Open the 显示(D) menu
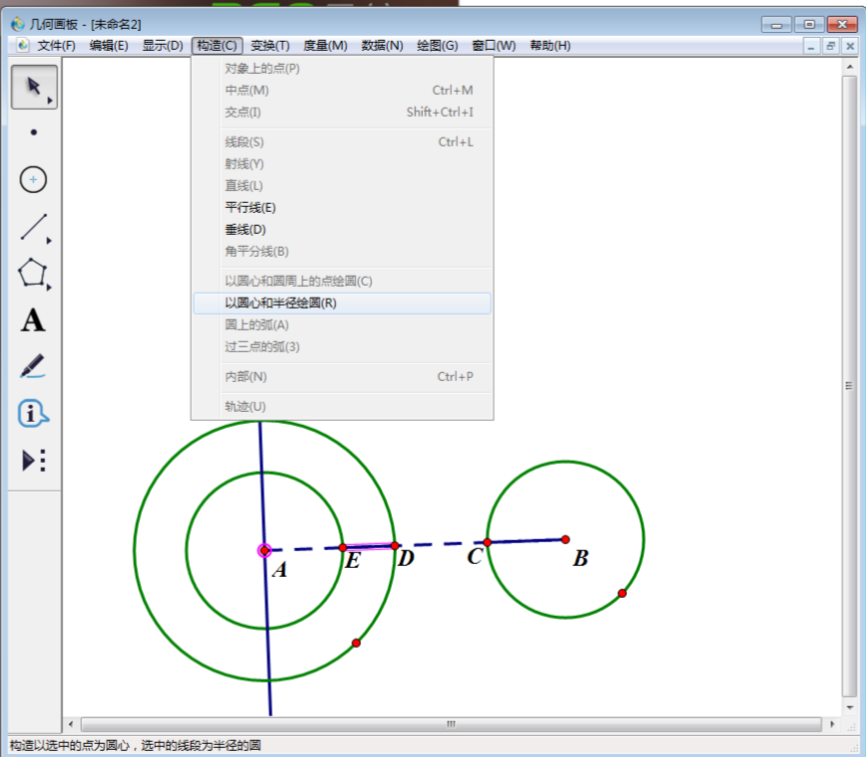The width and height of the screenshot is (866, 757). pyautogui.click(x=162, y=45)
